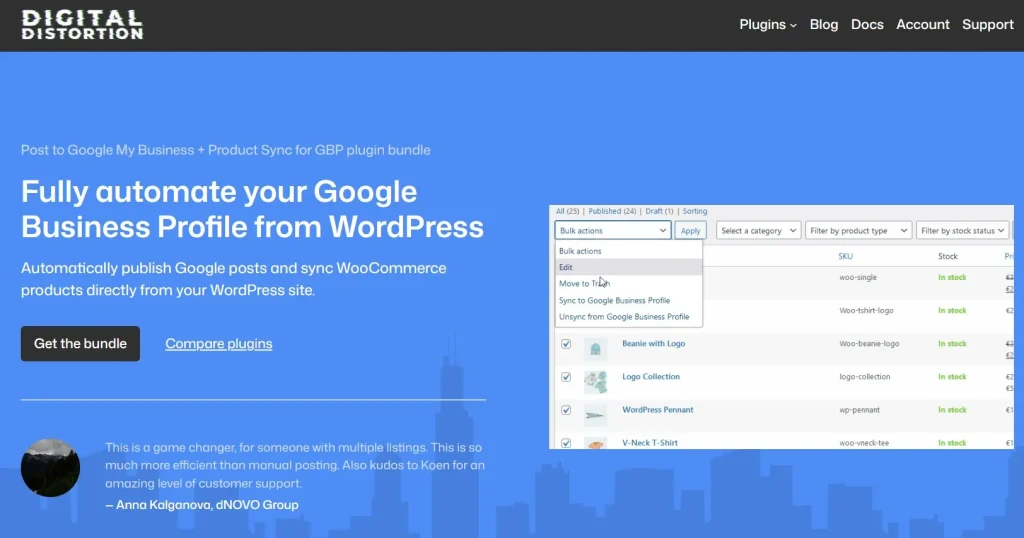Open the Account page
1024x538 pixels.
point(922,25)
